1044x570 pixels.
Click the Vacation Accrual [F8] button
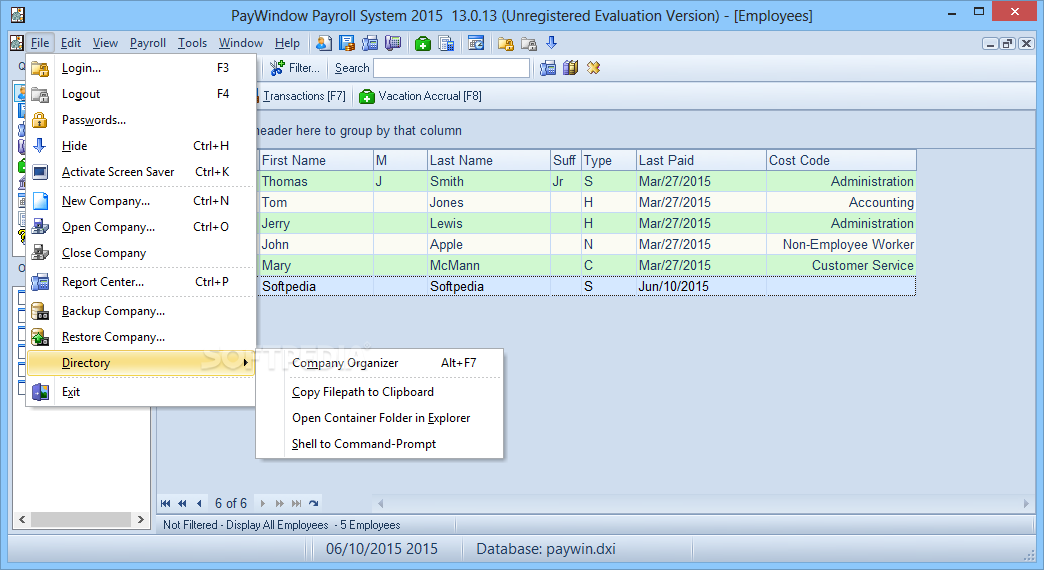(420, 96)
